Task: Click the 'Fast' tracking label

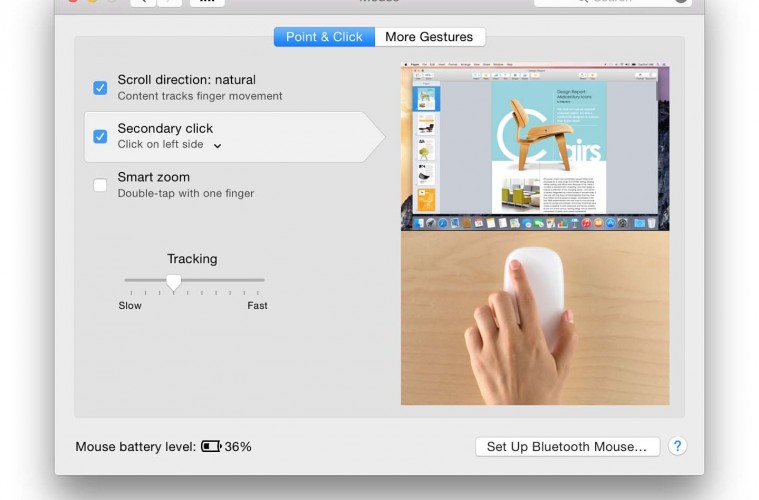Action: tap(257, 306)
